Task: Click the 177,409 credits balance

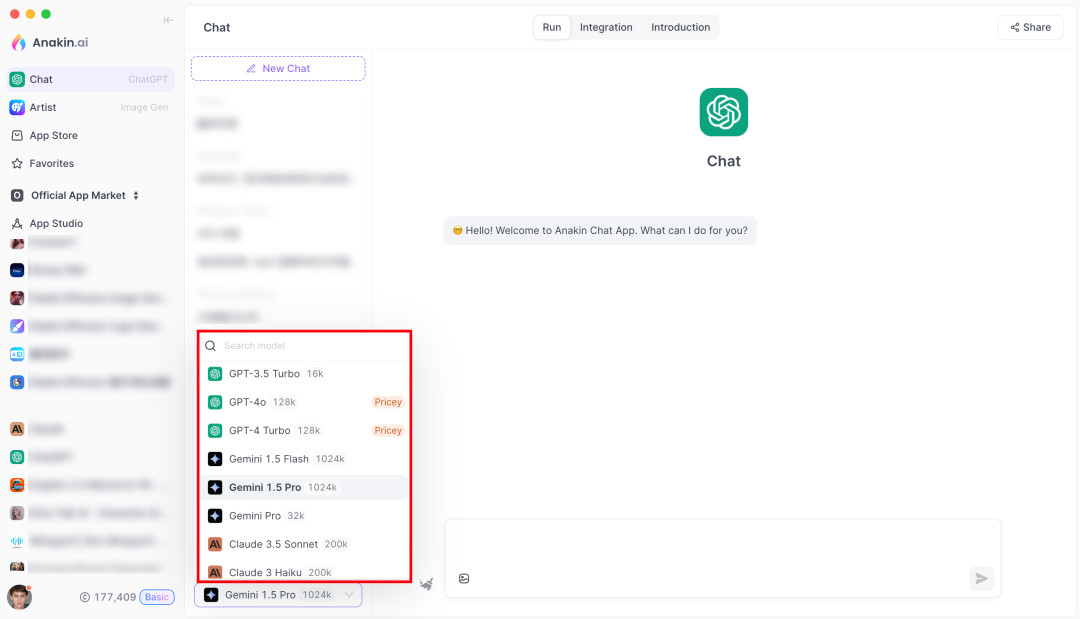Action: tap(108, 597)
